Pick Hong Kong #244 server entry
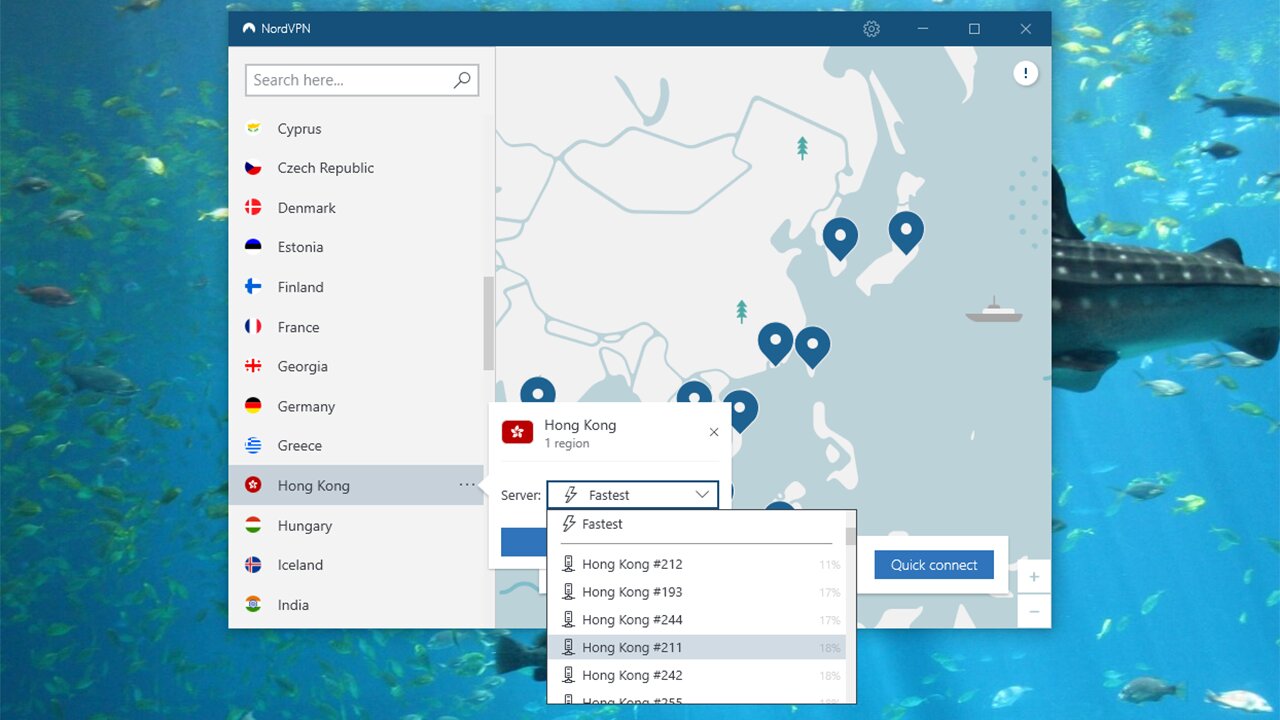Screen dimensions: 1280x720 [x=632, y=620]
